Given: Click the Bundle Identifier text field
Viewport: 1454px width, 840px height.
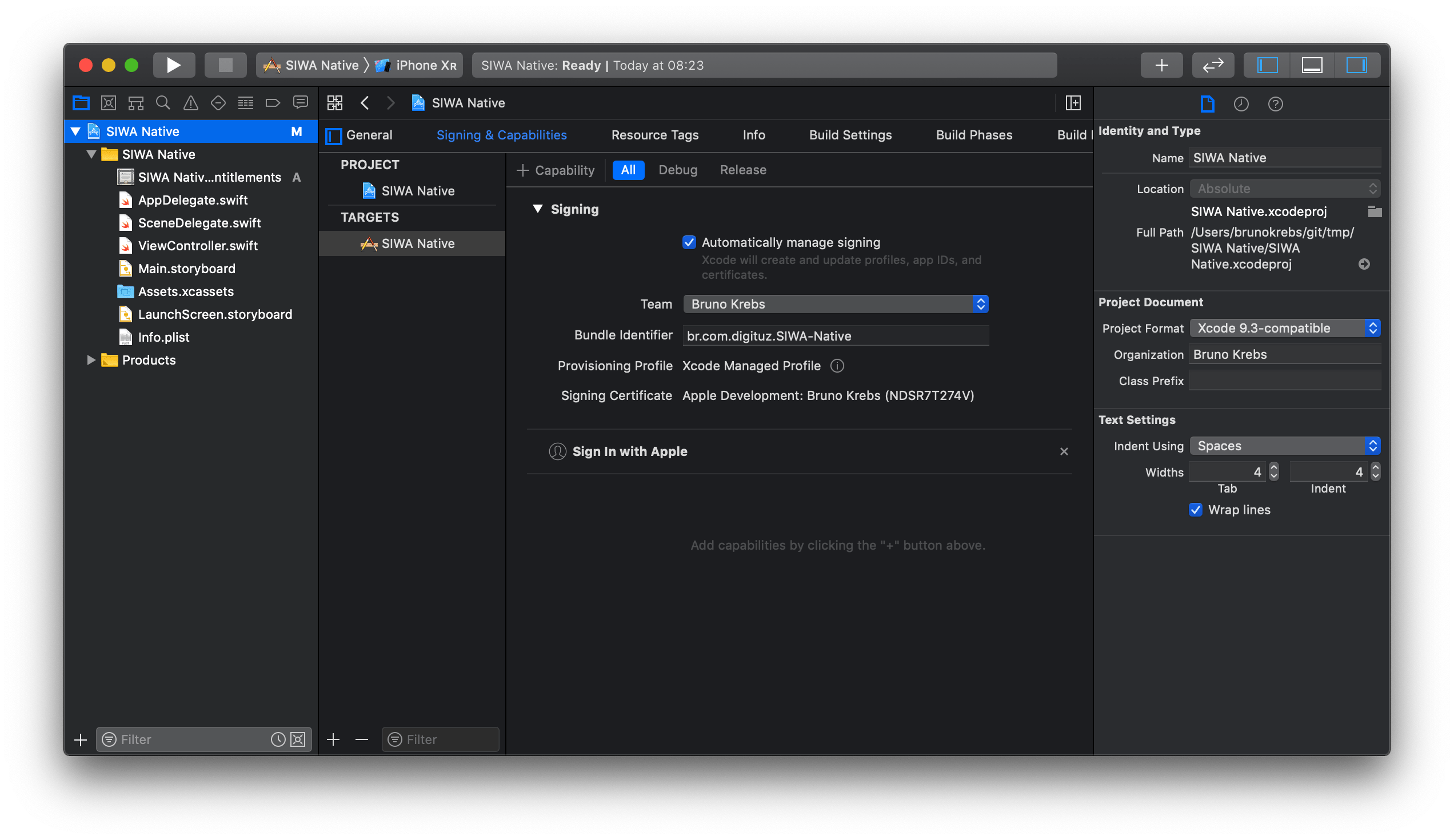Looking at the screenshot, I should click(835, 336).
